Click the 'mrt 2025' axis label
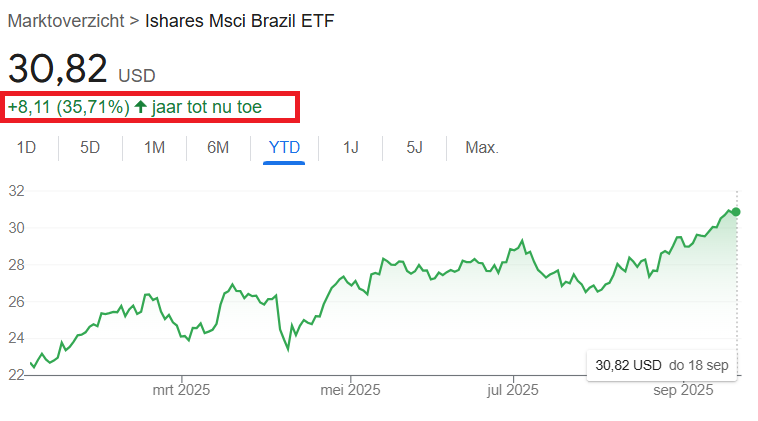 [182, 389]
